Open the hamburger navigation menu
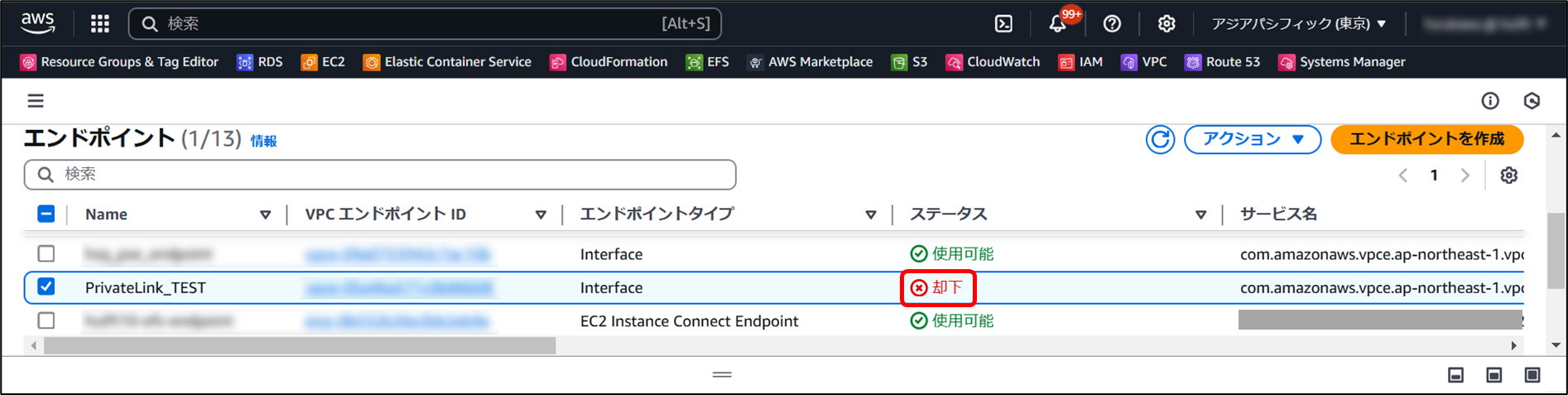The image size is (1568, 395). [36, 101]
